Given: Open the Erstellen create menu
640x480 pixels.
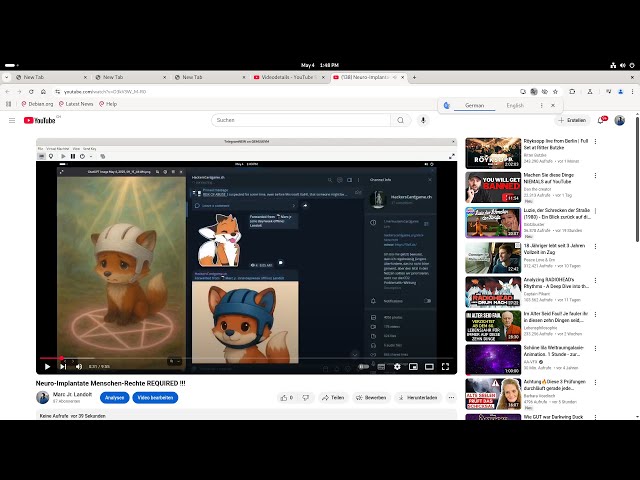Looking at the screenshot, I should click(573, 120).
